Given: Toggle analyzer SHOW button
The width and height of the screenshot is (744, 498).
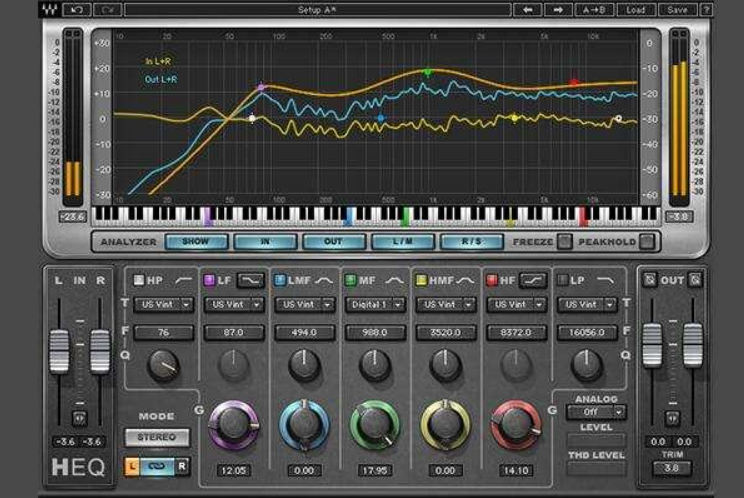Looking at the screenshot, I should pyautogui.click(x=196, y=241).
